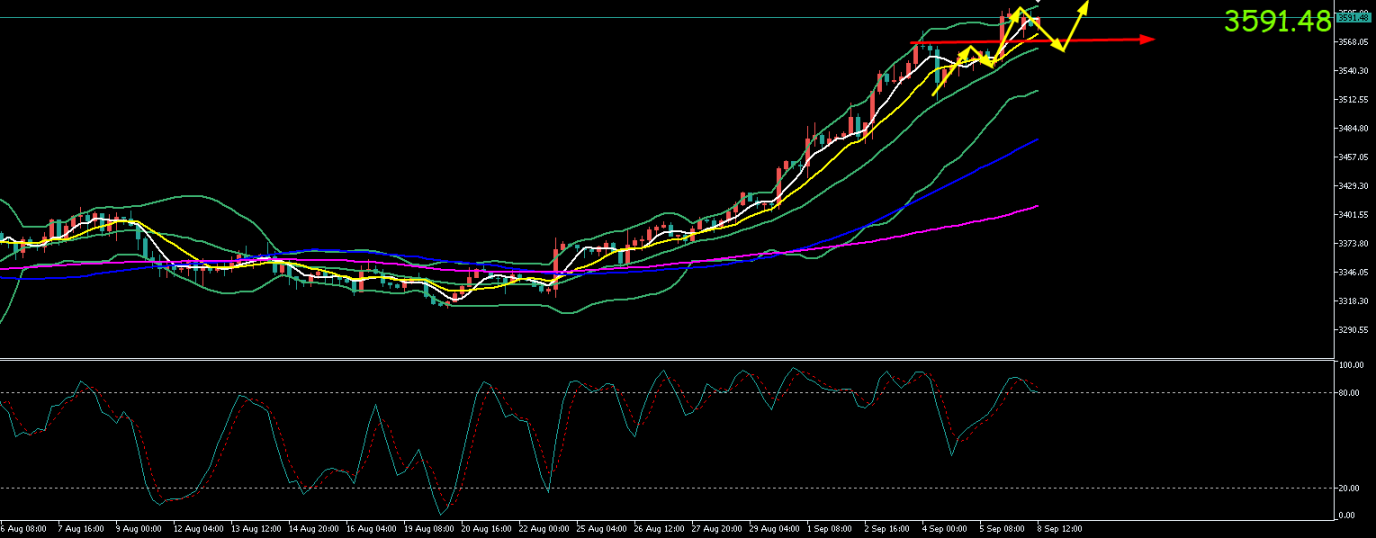Click the 100.00 oscillator scale label
Image resolution: width=1376 pixels, height=538 pixels.
point(1350,366)
